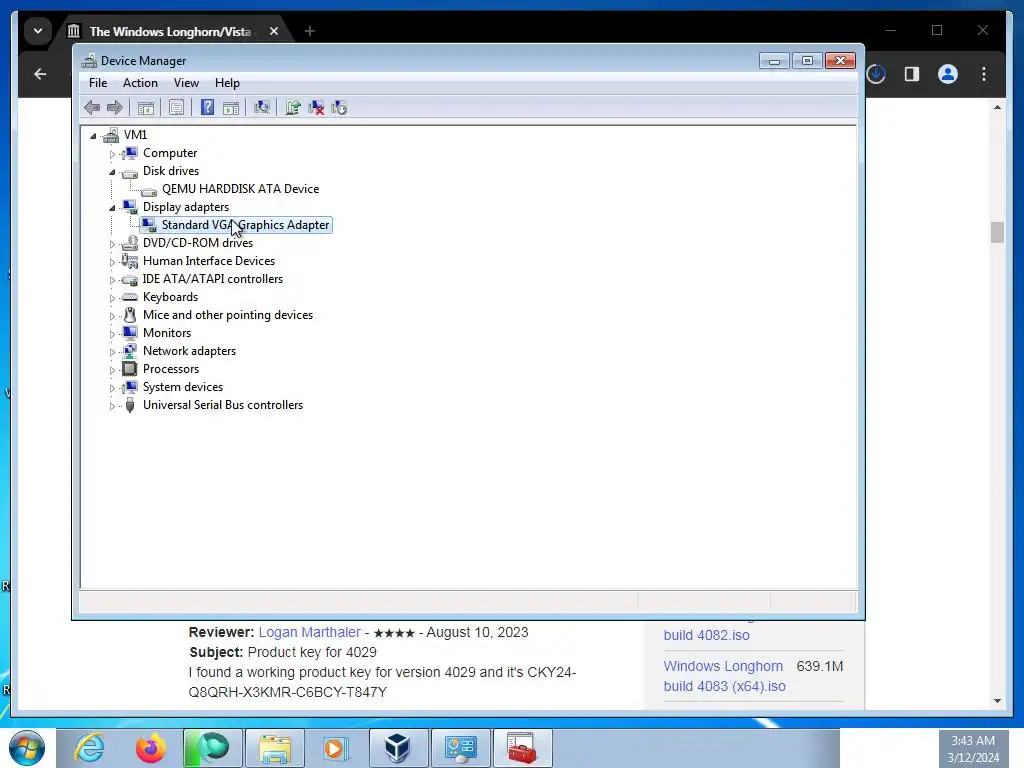Open the browser profile avatar
The width and height of the screenshot is (1024, 768).
tap(948, 74)
